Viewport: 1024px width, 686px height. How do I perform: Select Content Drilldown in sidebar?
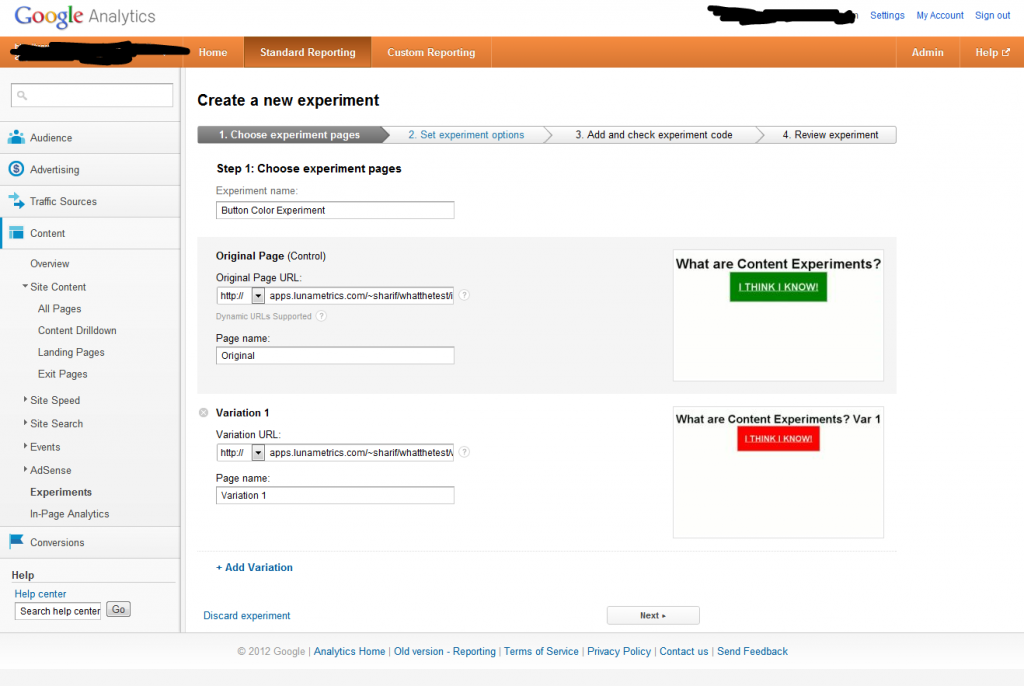[77, 330]
